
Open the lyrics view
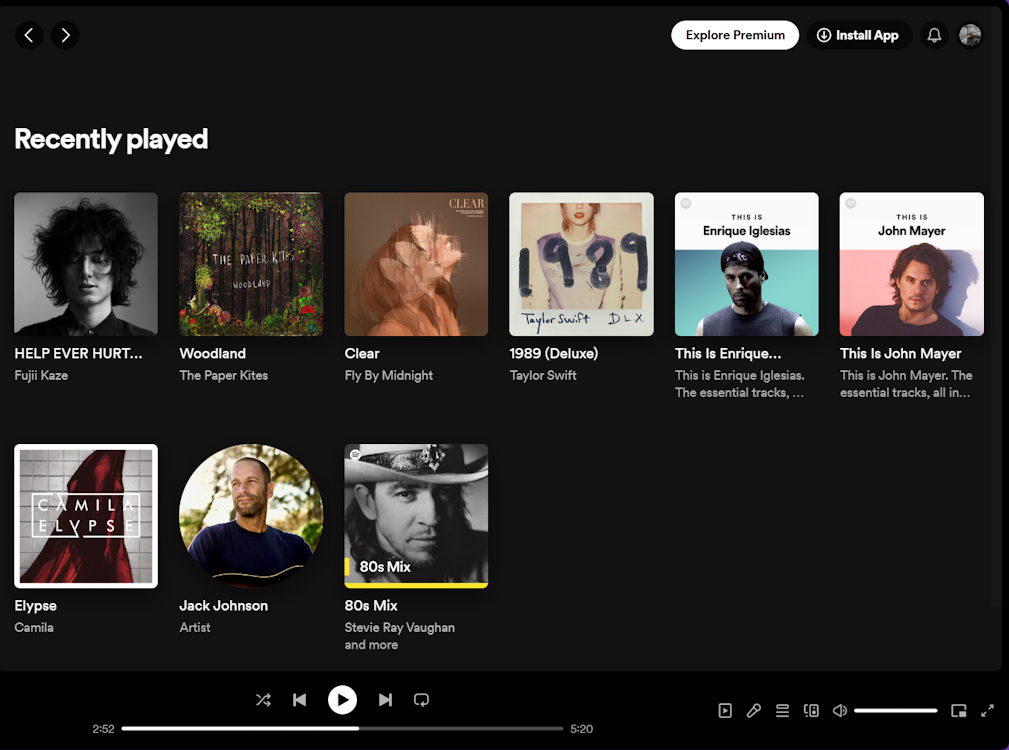tap(753, 710)
